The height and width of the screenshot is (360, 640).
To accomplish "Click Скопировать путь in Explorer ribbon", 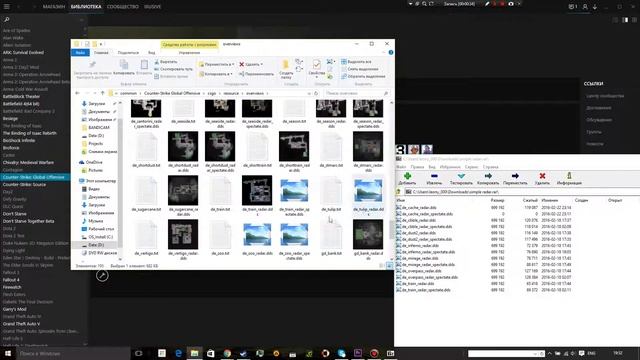I will [x=173, y=69].
